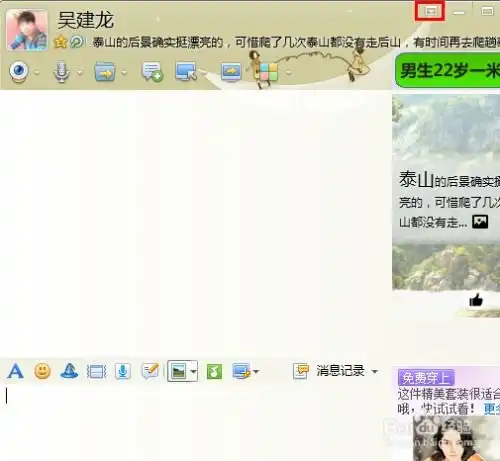Viewport: 500px width, 461px height.
Task: Open the 泰山的后景 status signature text
Action: click(296, 42)
